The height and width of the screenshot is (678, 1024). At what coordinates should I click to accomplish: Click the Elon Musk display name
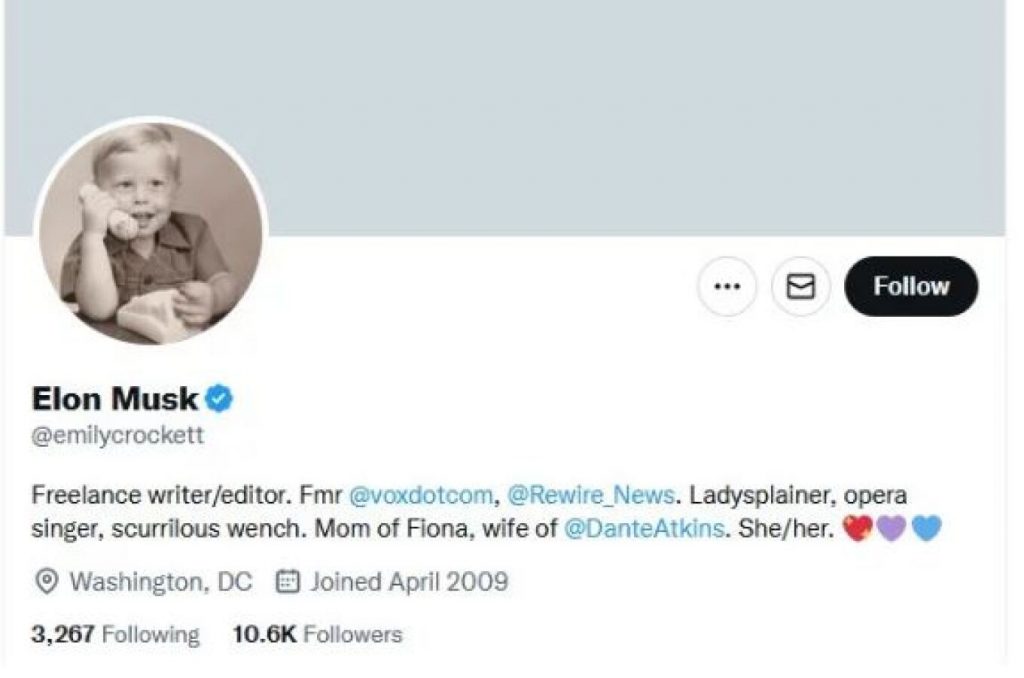point(115,399)
